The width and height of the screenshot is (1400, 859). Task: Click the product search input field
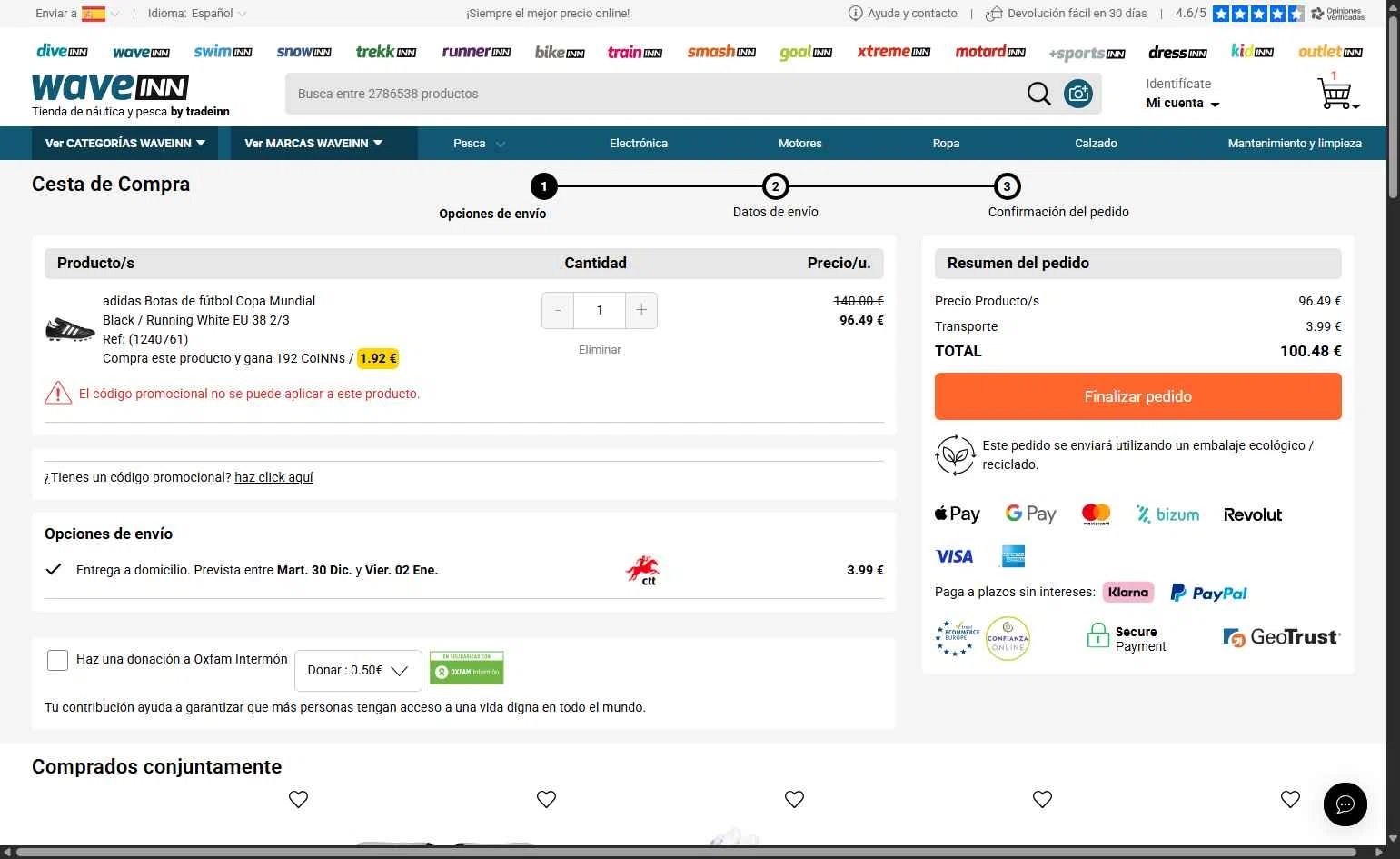(654, 94)
